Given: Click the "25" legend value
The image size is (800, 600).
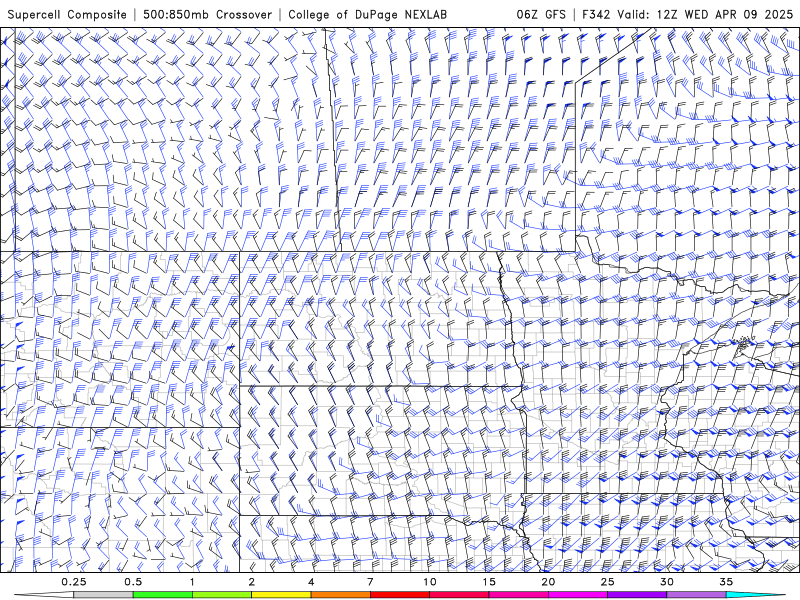Looking at the screenshot, I should click(x=607, y=582).
